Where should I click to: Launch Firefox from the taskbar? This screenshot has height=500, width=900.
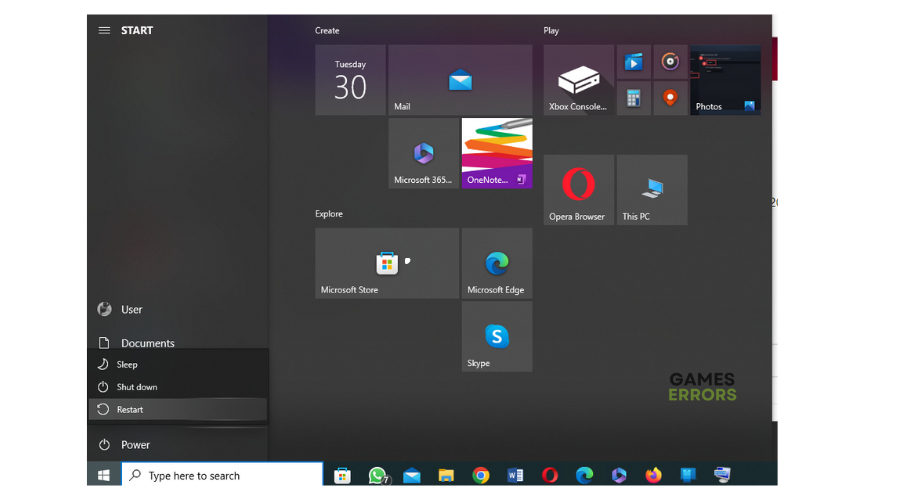point(653,475)
